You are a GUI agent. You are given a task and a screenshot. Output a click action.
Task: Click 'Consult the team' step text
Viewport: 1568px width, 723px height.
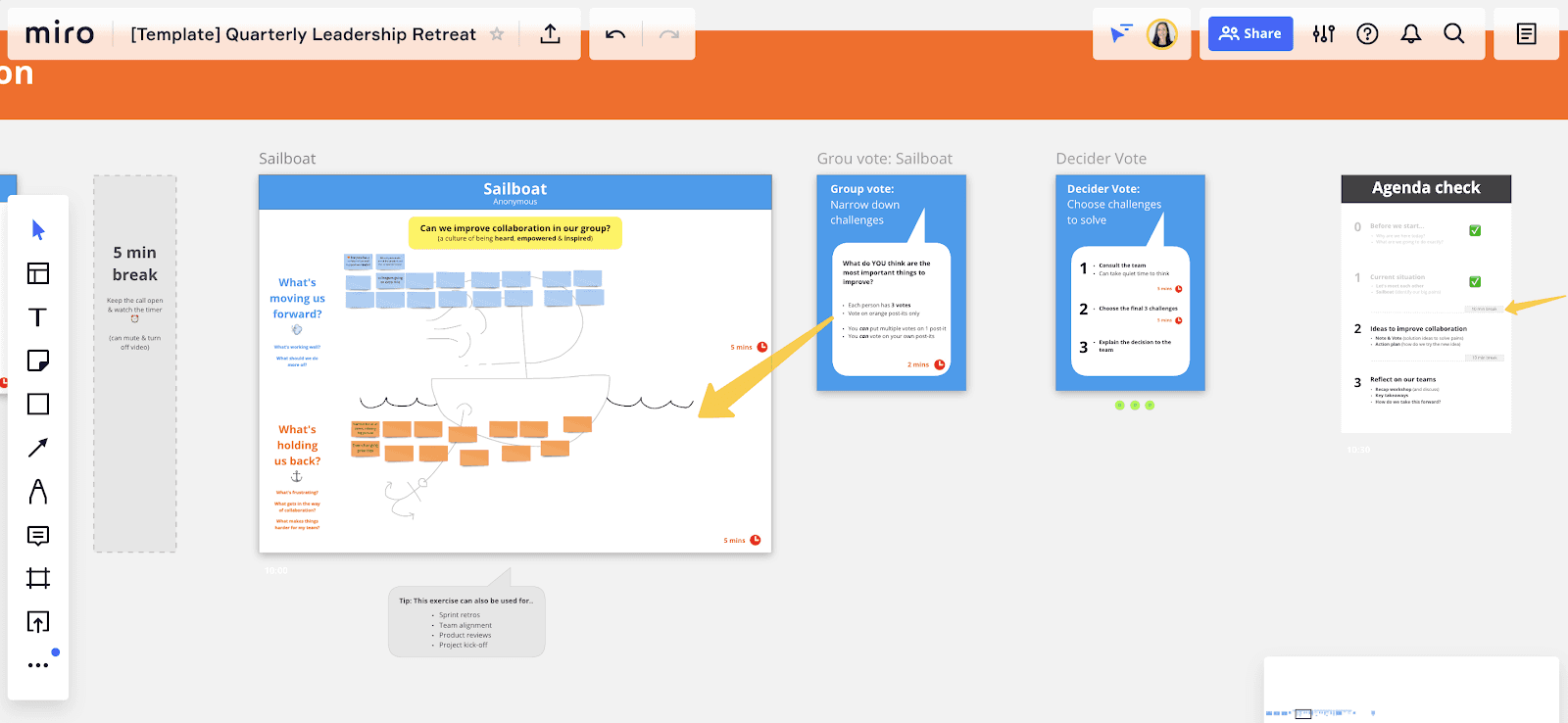pyautogui.click(x=1122, y=265)
